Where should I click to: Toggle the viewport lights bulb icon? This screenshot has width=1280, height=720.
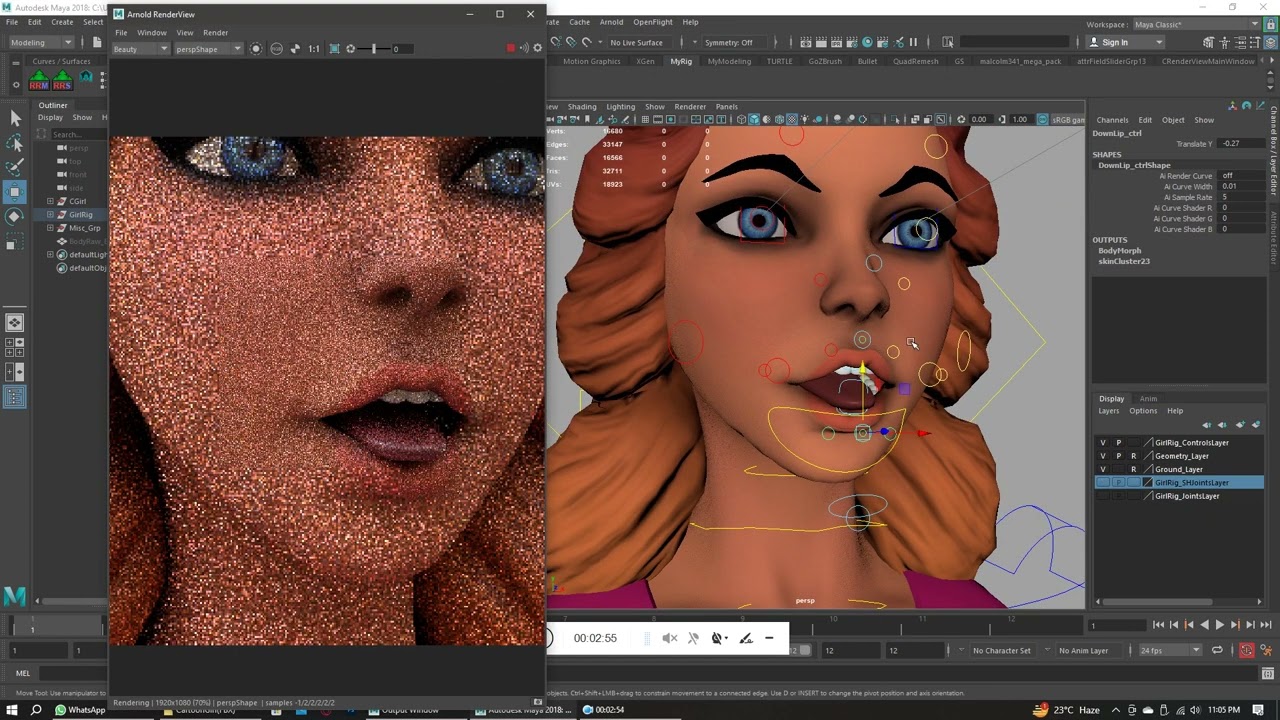(x=805, y=119)
